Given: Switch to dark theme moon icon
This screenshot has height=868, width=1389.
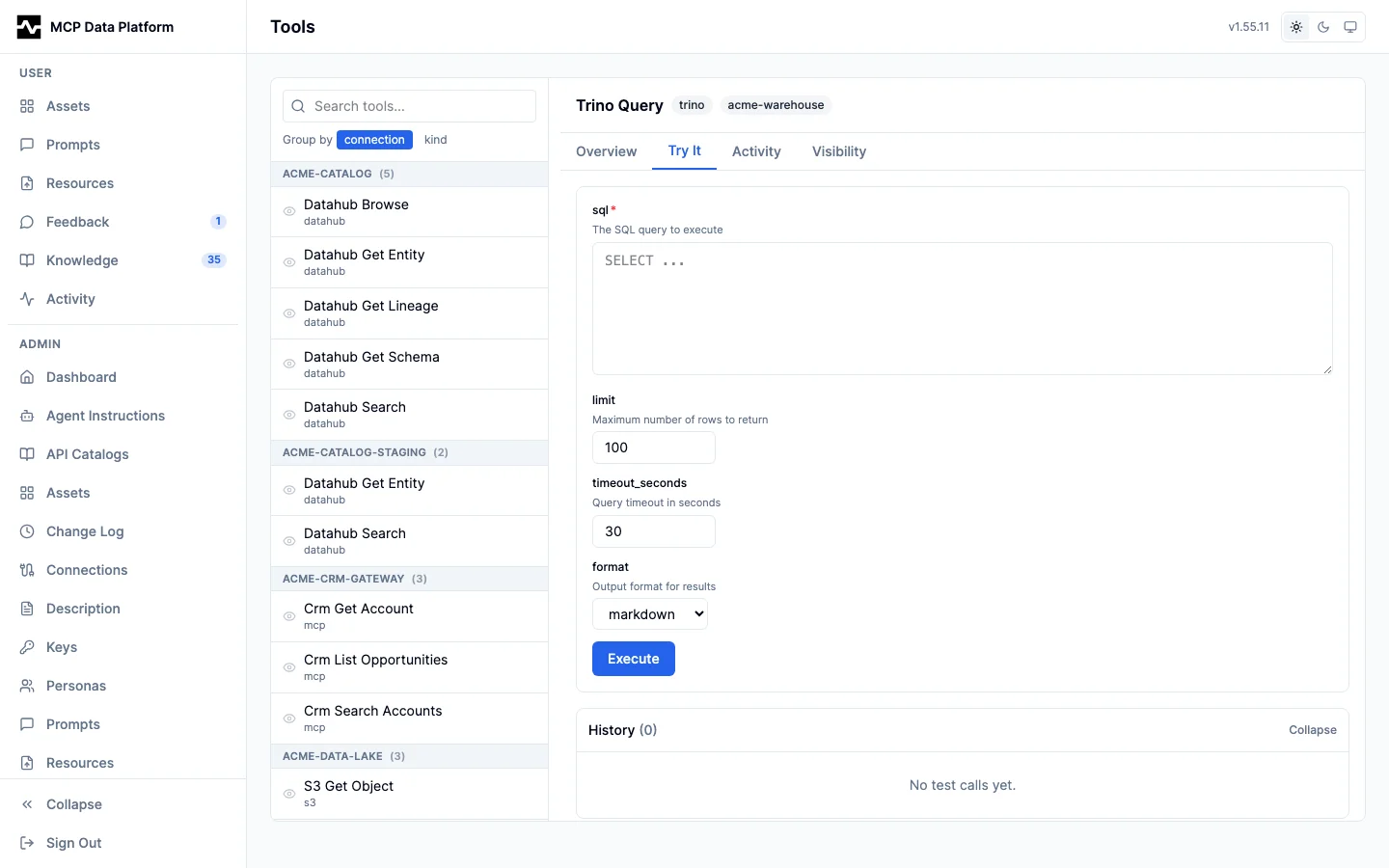Looking at the screenshot, I should (1323, 27).
